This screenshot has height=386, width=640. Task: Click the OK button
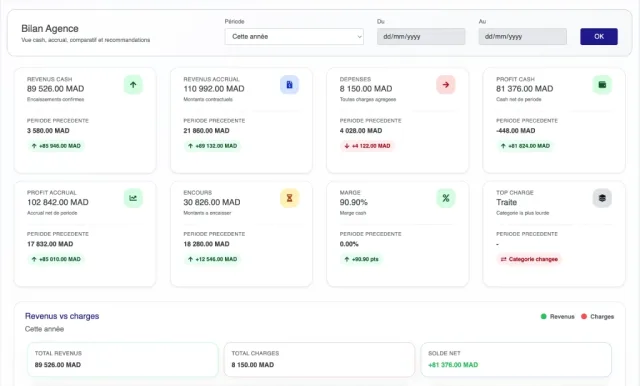599,37
